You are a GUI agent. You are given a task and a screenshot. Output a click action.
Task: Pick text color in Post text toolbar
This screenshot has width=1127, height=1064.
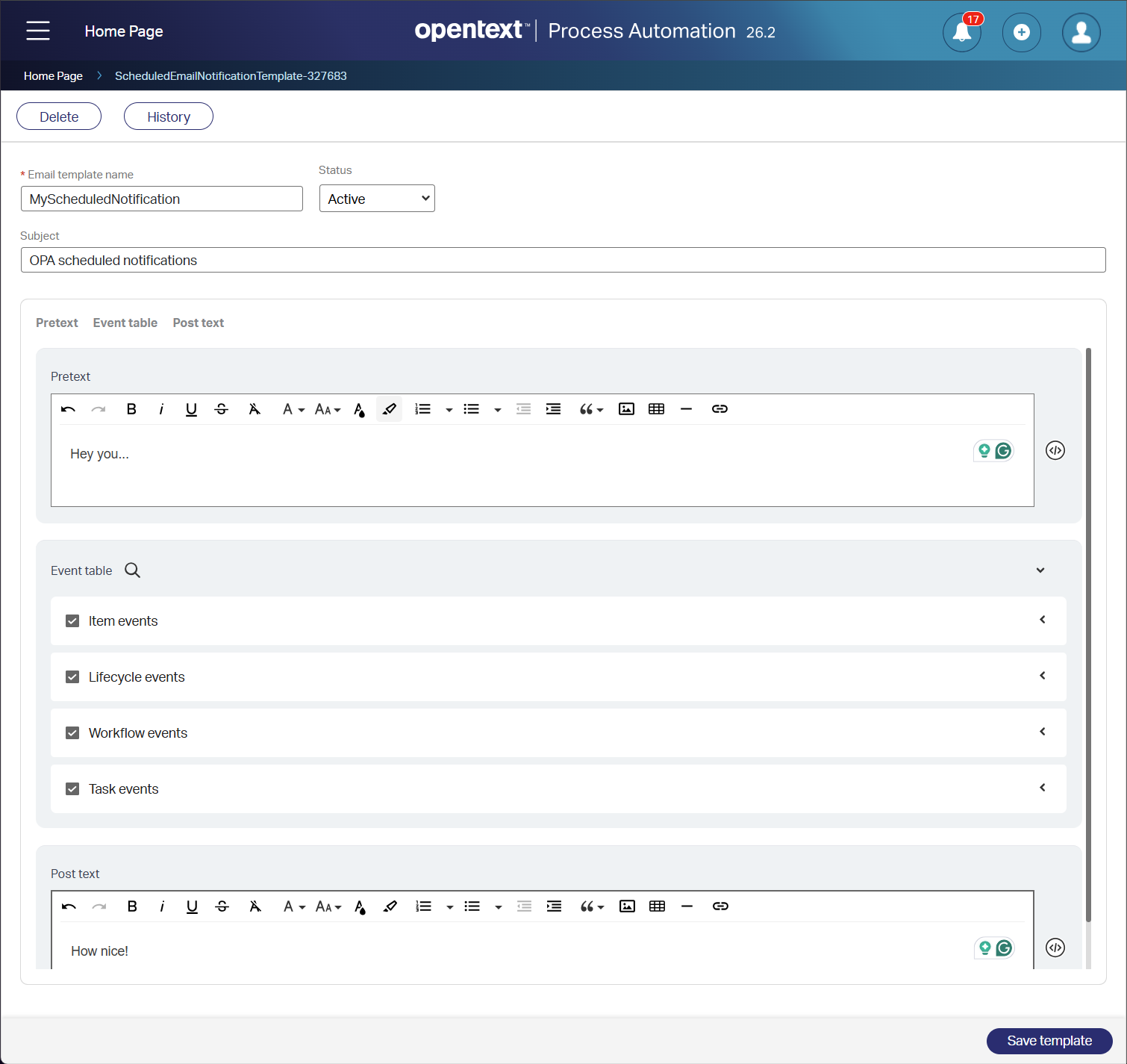pos(360,906)
